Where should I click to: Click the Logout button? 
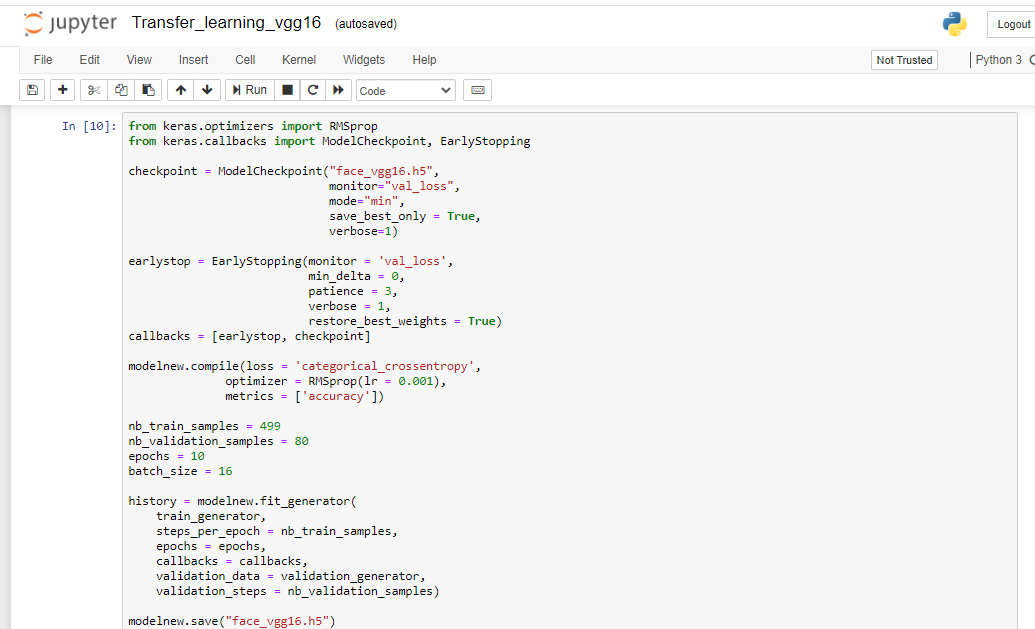[x=1012, y=24]
